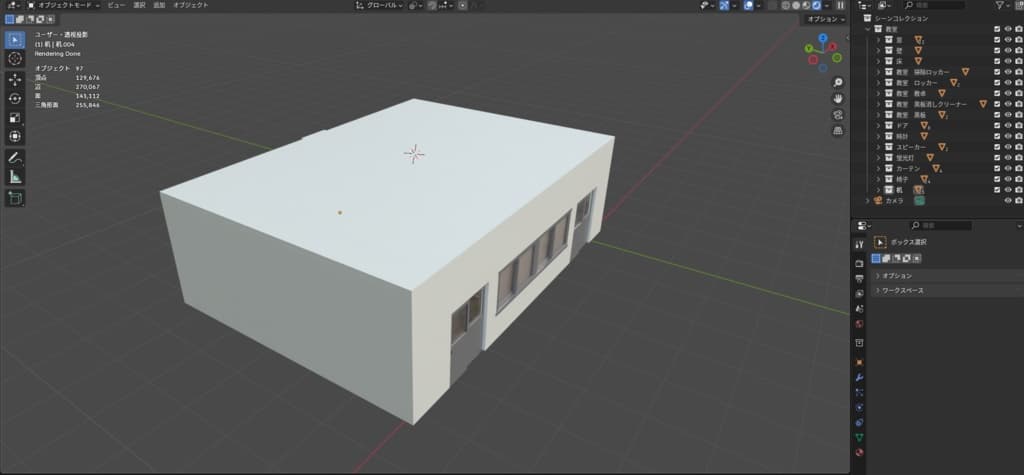
Task: Open the オブジェクトモード mode dropdown
Action: coord(62,5)
